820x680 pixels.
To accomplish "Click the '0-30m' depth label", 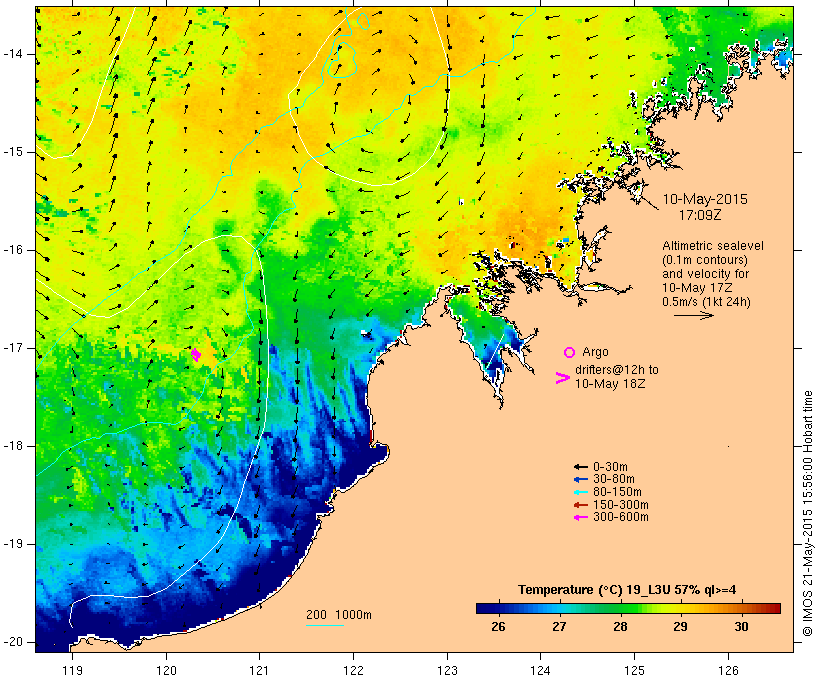I will click(610, 467).
